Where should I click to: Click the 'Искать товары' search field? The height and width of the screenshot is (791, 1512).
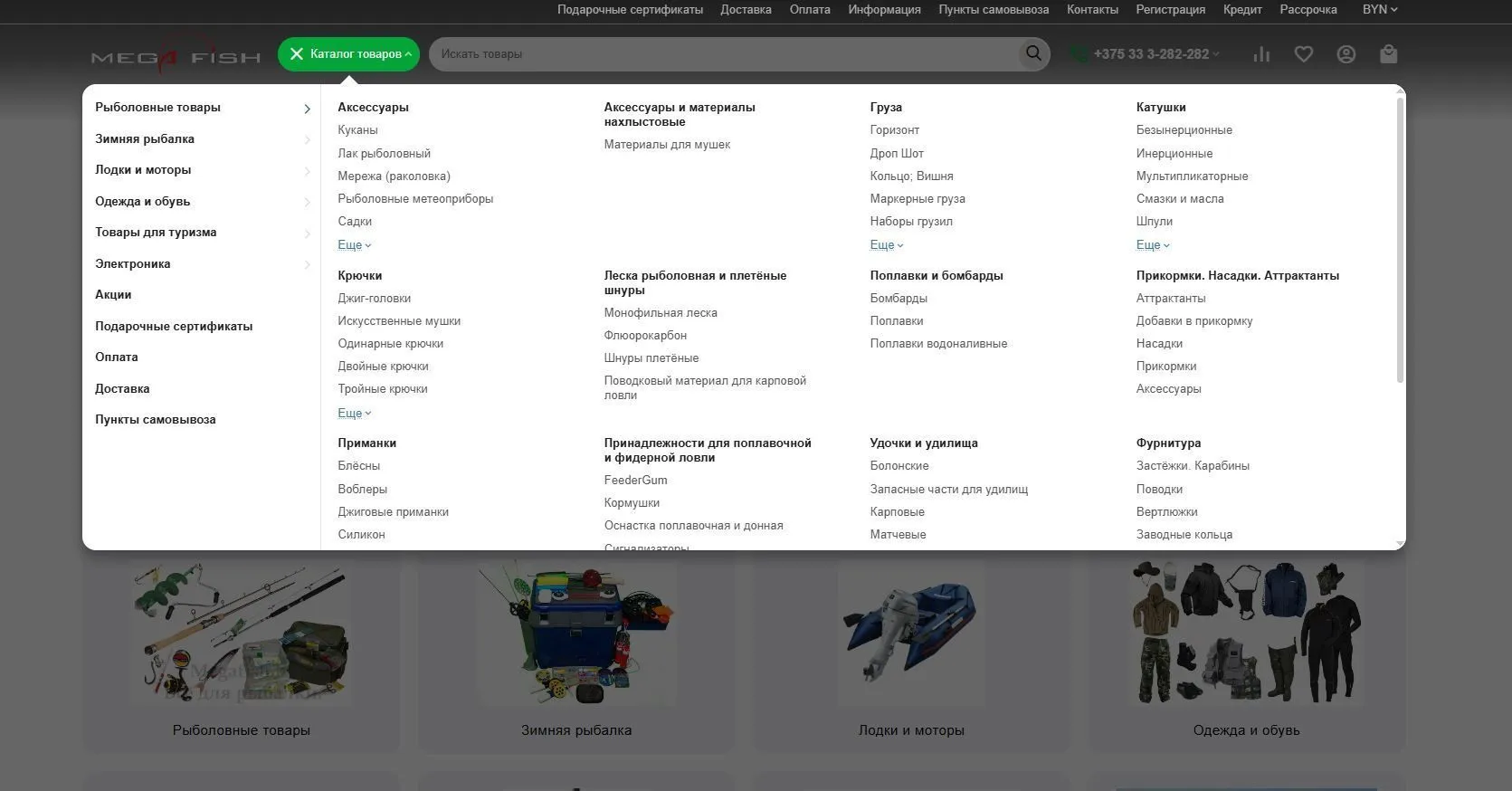pyautogui.click(x=724, y=54)
